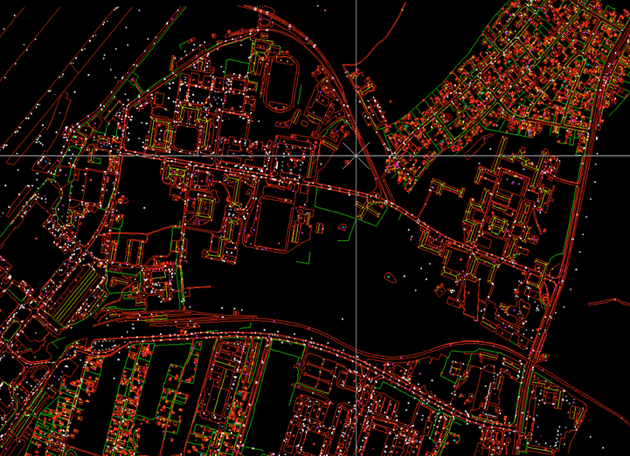Pick the isolated short red line at right edge
The height and width of the screenshot is (456, 630).
tap(608, 301)
